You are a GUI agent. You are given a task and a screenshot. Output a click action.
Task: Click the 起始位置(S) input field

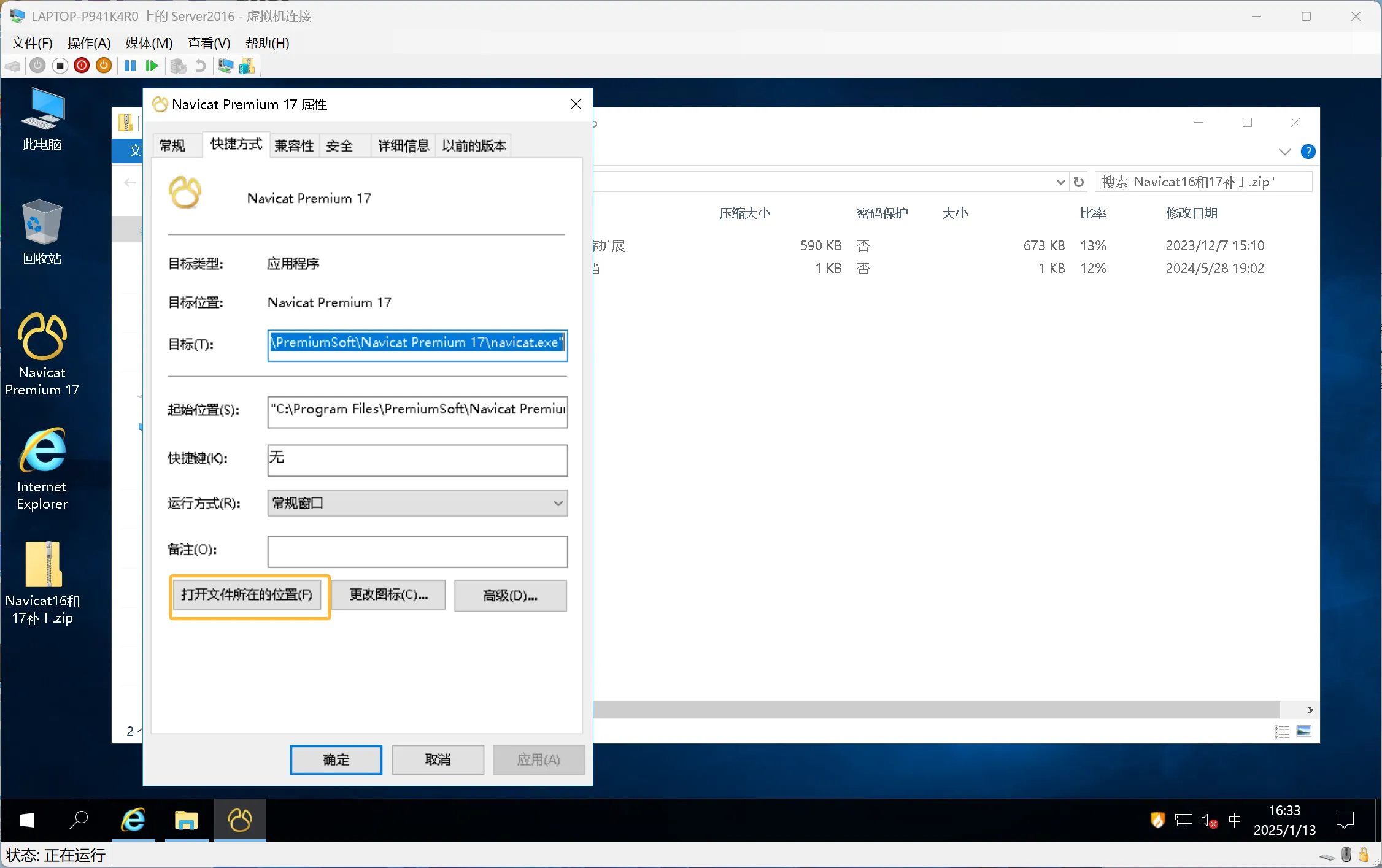point(417,412)
